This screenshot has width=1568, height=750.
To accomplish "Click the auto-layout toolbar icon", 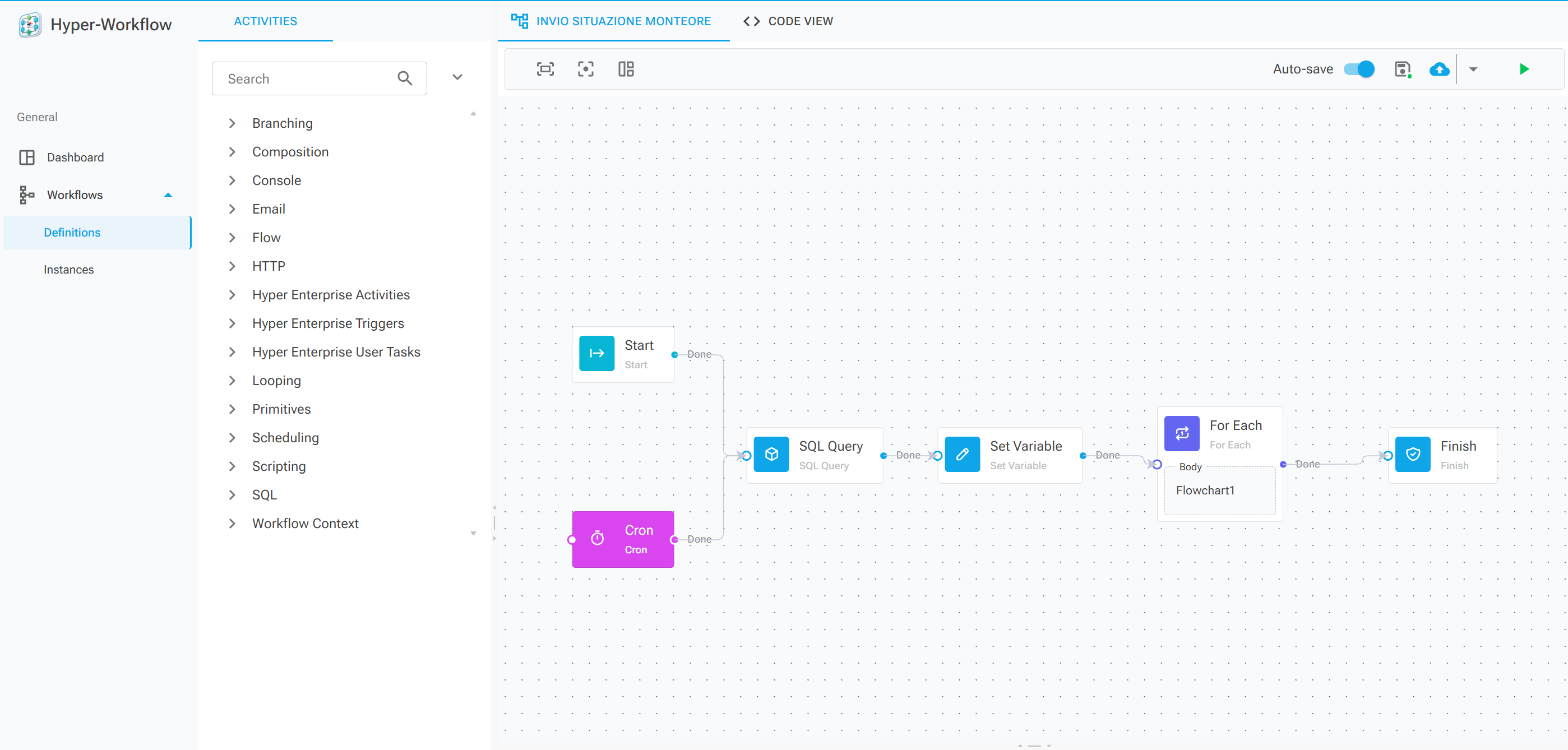I will click(x=626, y=69).
